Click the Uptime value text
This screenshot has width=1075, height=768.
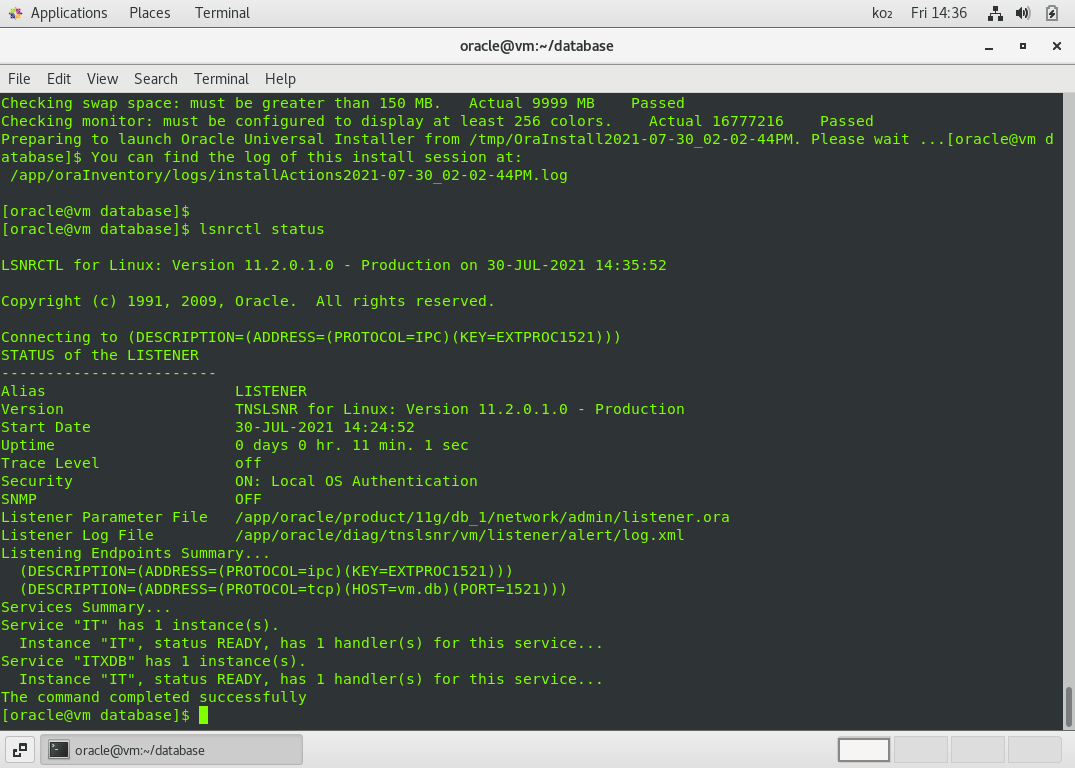pos(352,445)
